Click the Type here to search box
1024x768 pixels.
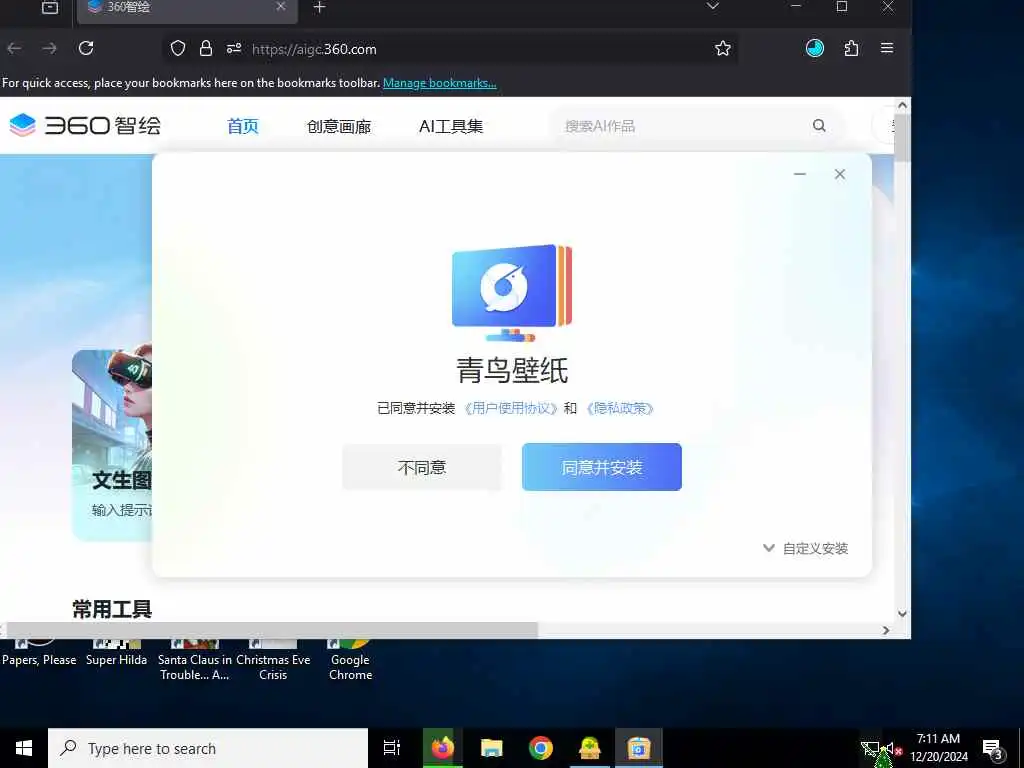point(208,748)
